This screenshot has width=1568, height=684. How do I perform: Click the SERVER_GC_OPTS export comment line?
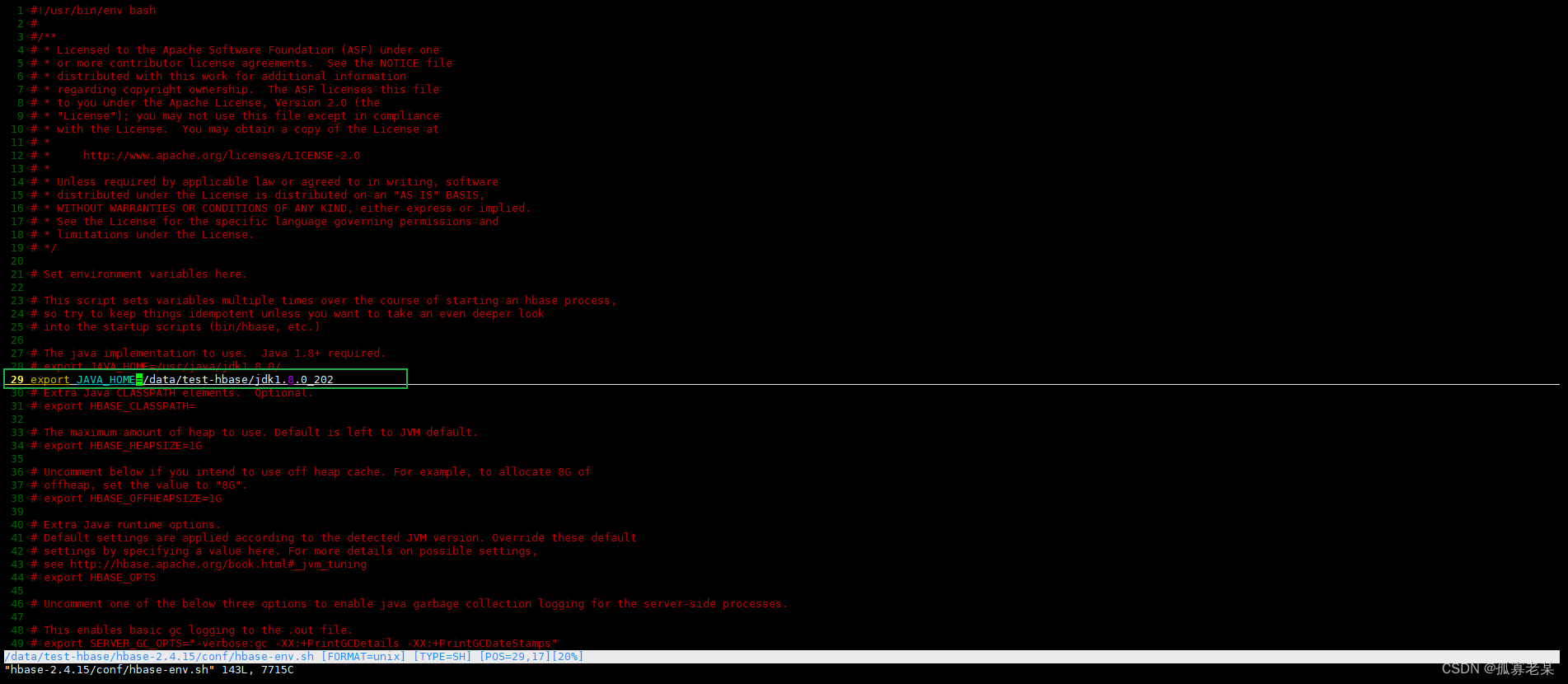(x=294, y=643)
